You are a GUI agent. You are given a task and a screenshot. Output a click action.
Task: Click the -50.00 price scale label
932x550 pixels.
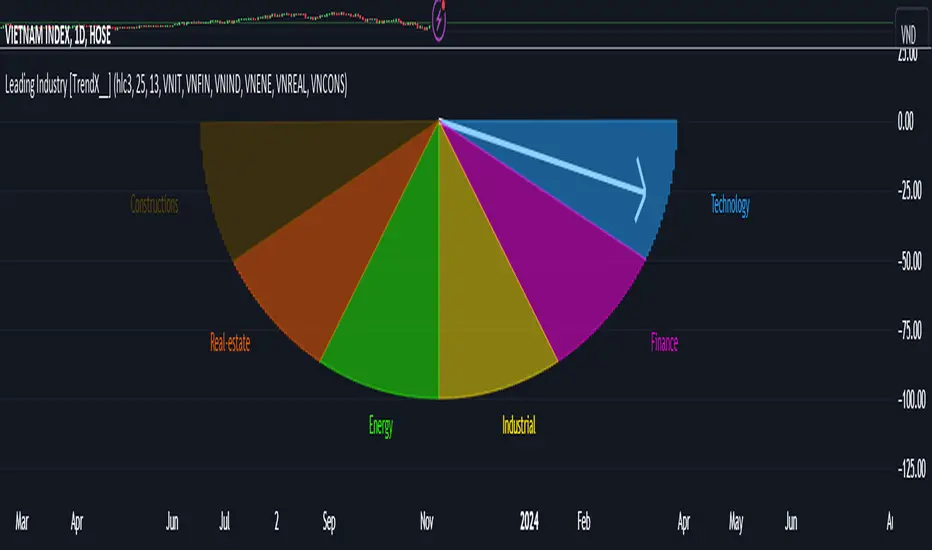click(x=906, y=261)
